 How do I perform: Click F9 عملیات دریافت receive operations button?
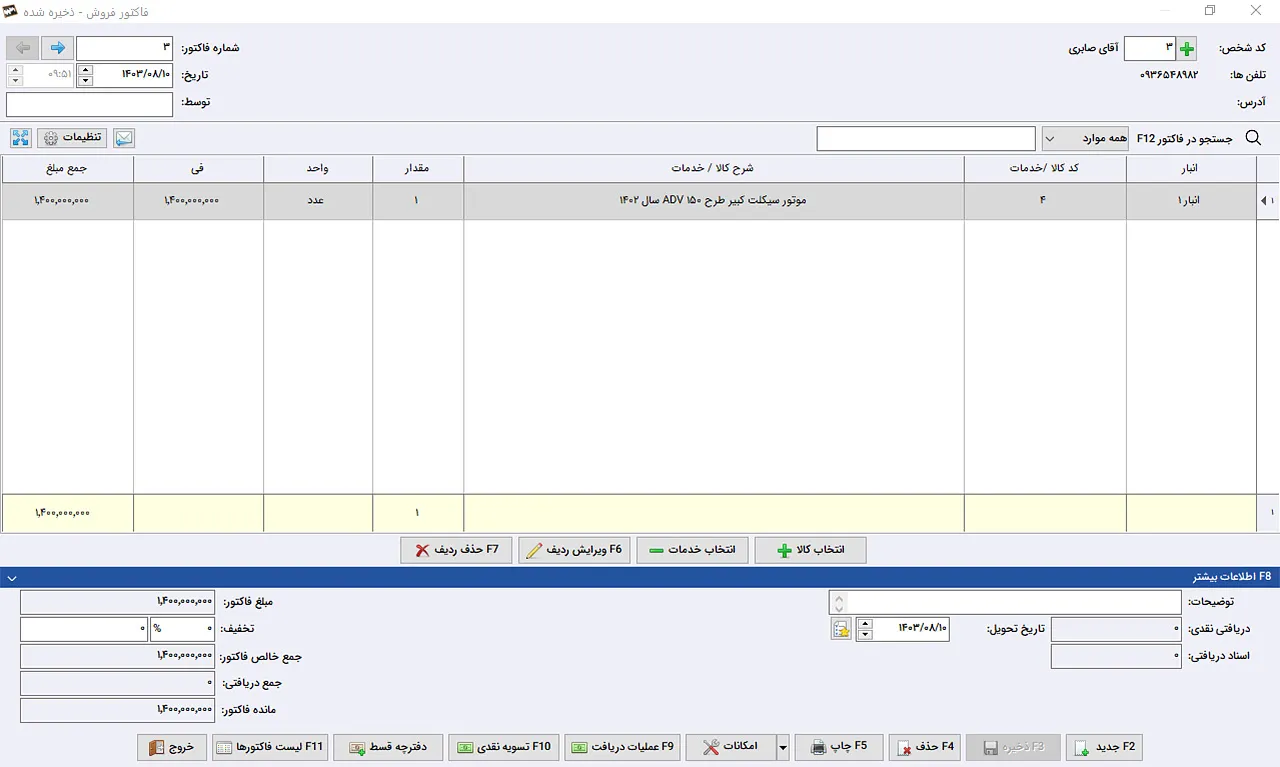pyautogui.click(x=622, y=747)
